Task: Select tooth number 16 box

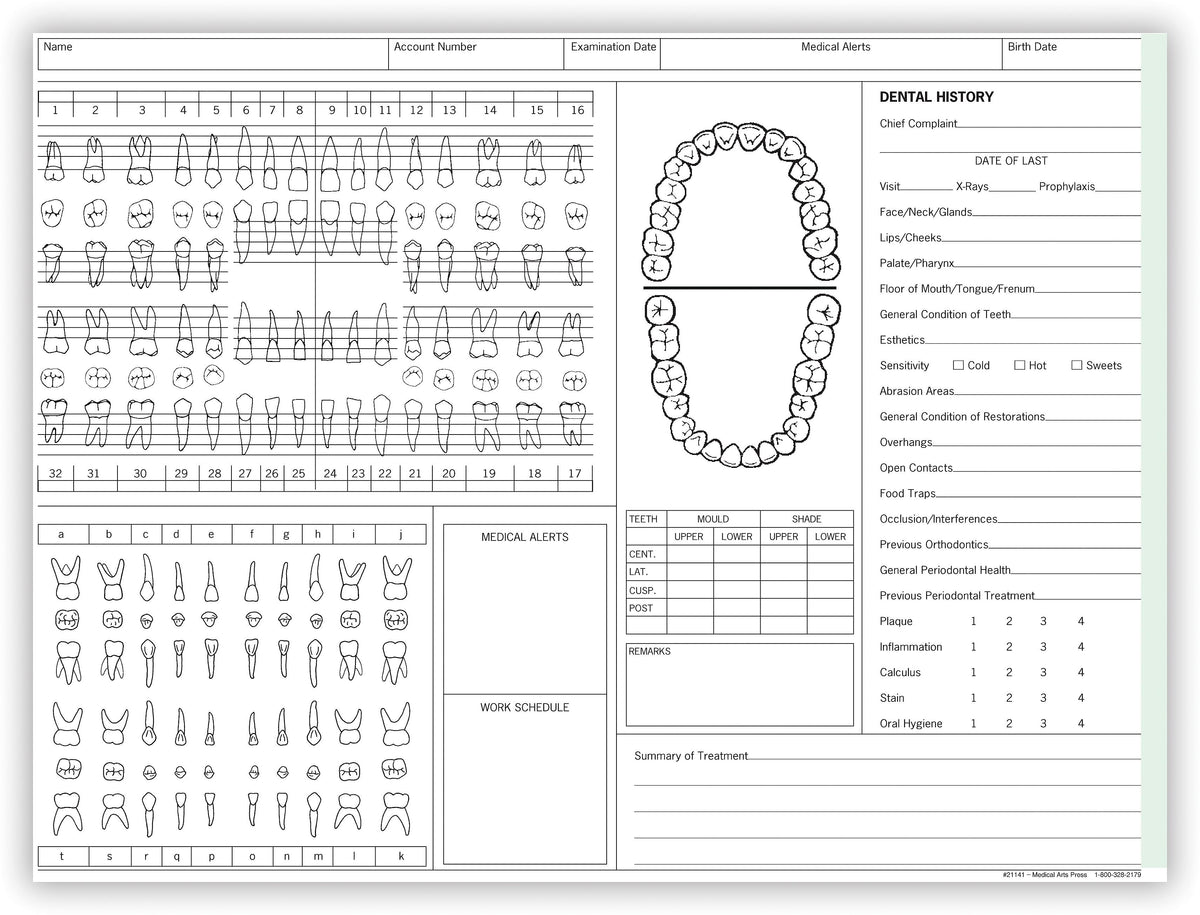Action: click(577, 110)
